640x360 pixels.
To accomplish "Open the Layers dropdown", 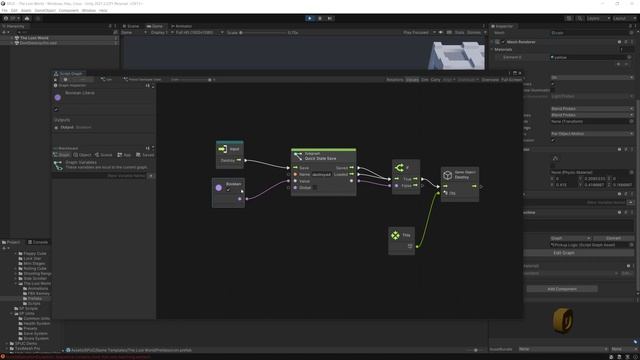I will [598, 18].
